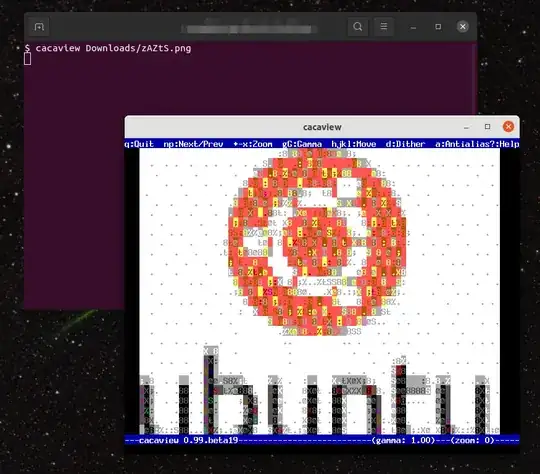Close the terminal window
This screenshot has height=474, width=540.
click(463, 27)
